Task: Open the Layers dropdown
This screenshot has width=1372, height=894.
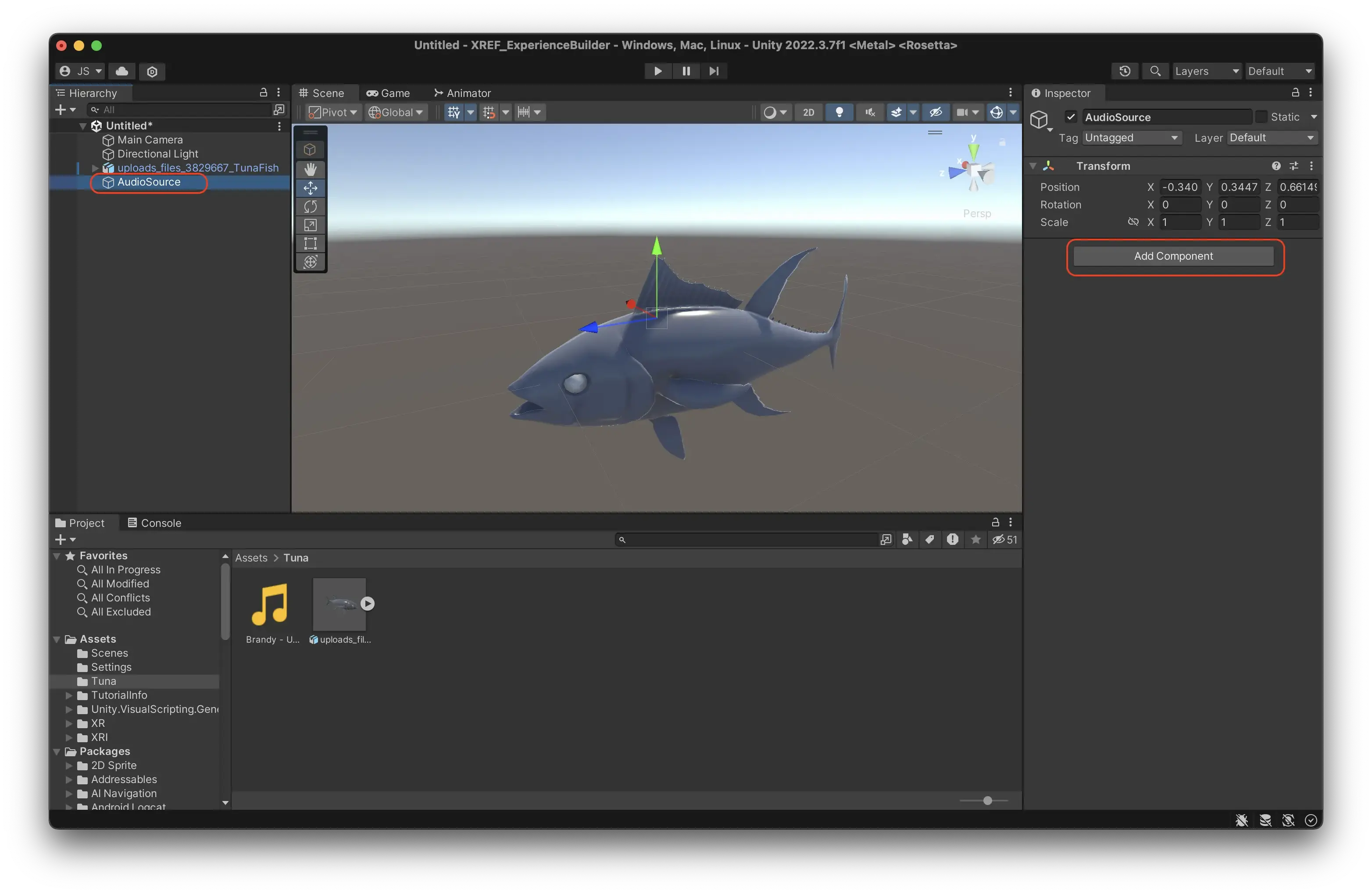Action: pyautogui.click(x=1207, y=71)
